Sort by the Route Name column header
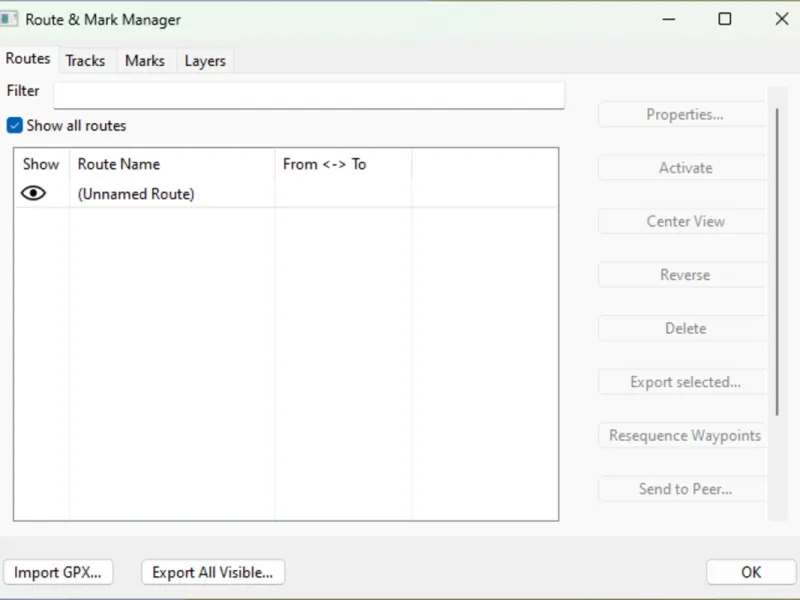Image resolution: width=800 pixels, height=600 pixels. tap(172, 164)
